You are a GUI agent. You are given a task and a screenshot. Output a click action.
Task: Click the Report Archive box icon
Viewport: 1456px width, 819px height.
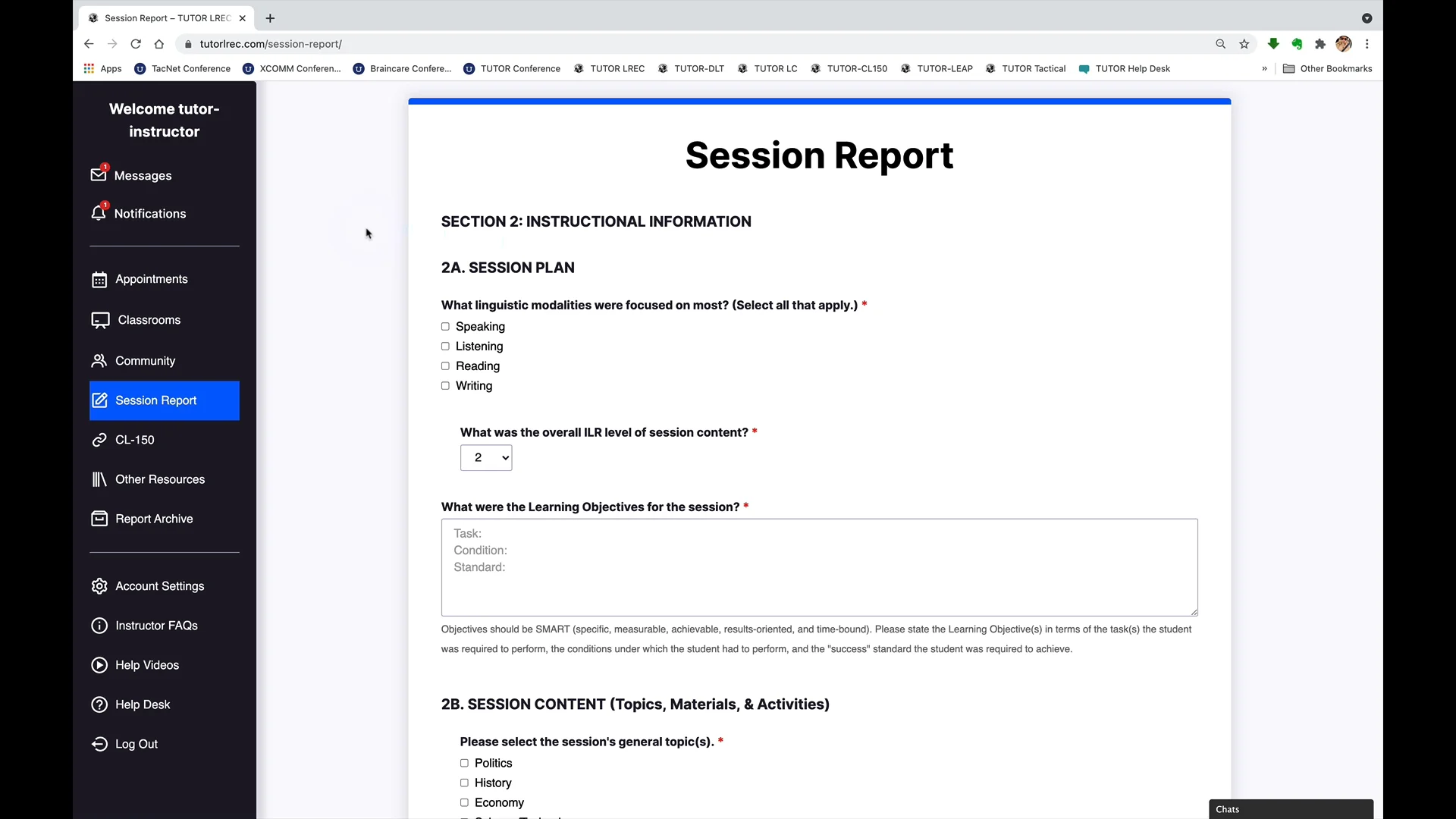[x=99, y=519]
